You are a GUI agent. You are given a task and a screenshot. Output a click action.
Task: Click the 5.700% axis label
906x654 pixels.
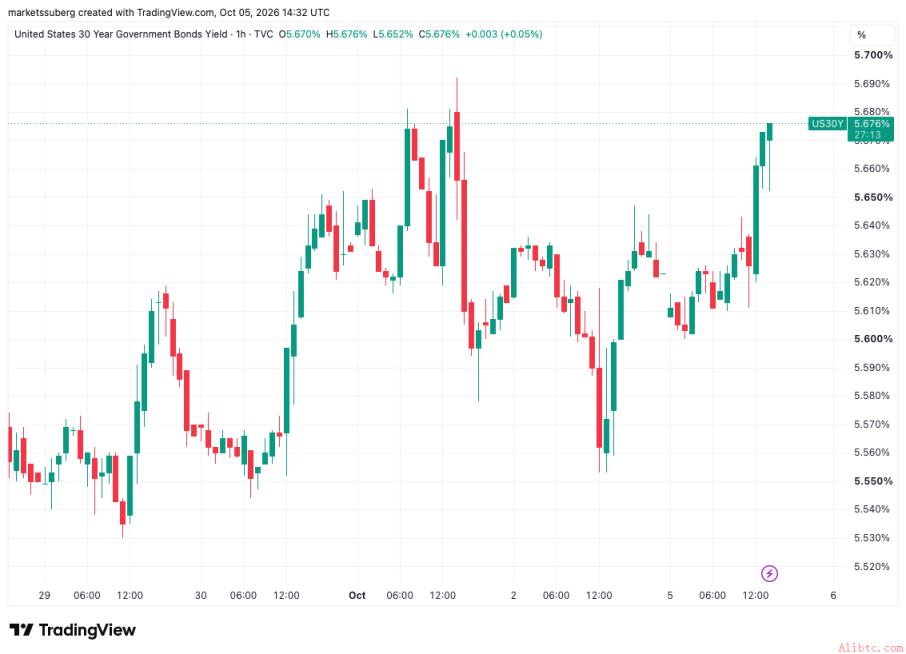(873, 55)
